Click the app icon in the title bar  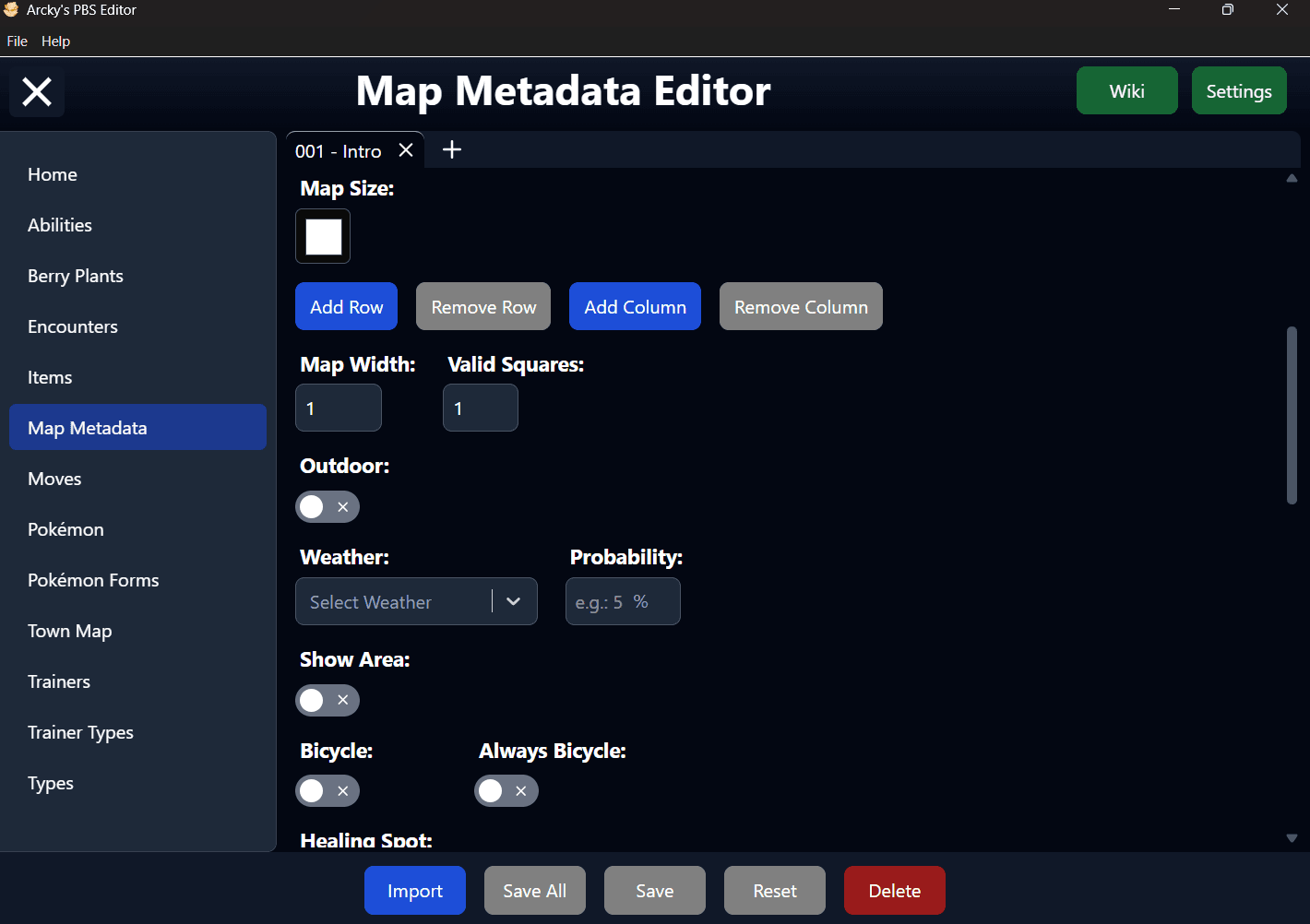[11, 10]
